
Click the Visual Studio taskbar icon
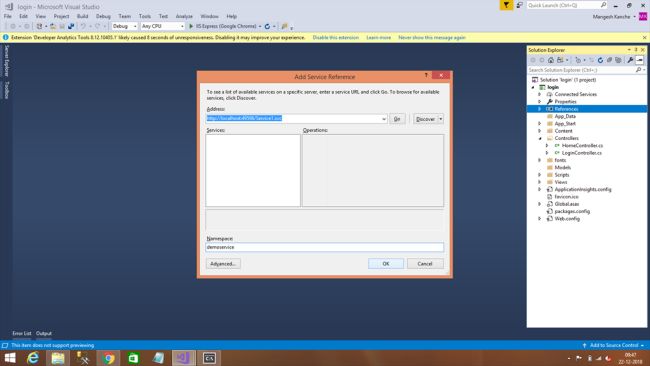coord(184,358)
